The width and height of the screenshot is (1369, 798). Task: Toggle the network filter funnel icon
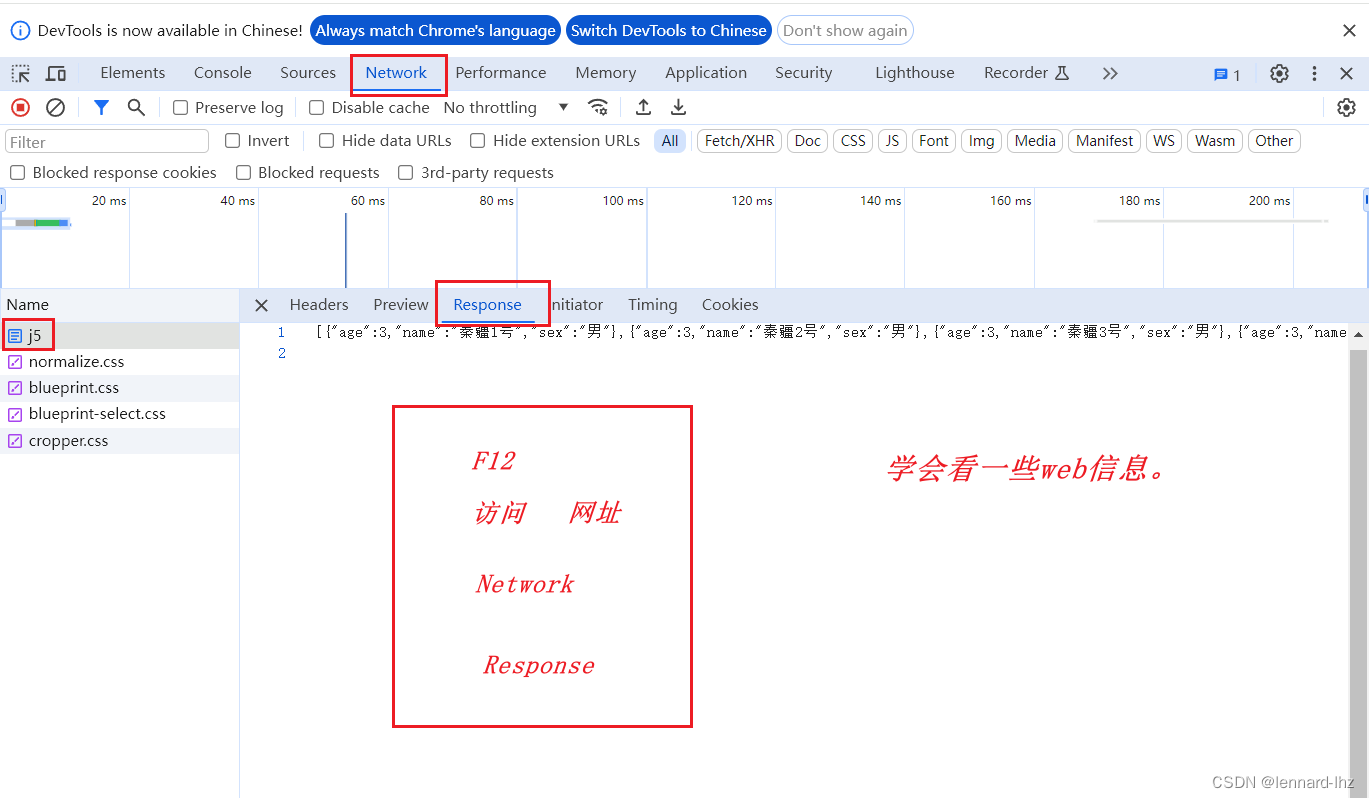point(101,107)
